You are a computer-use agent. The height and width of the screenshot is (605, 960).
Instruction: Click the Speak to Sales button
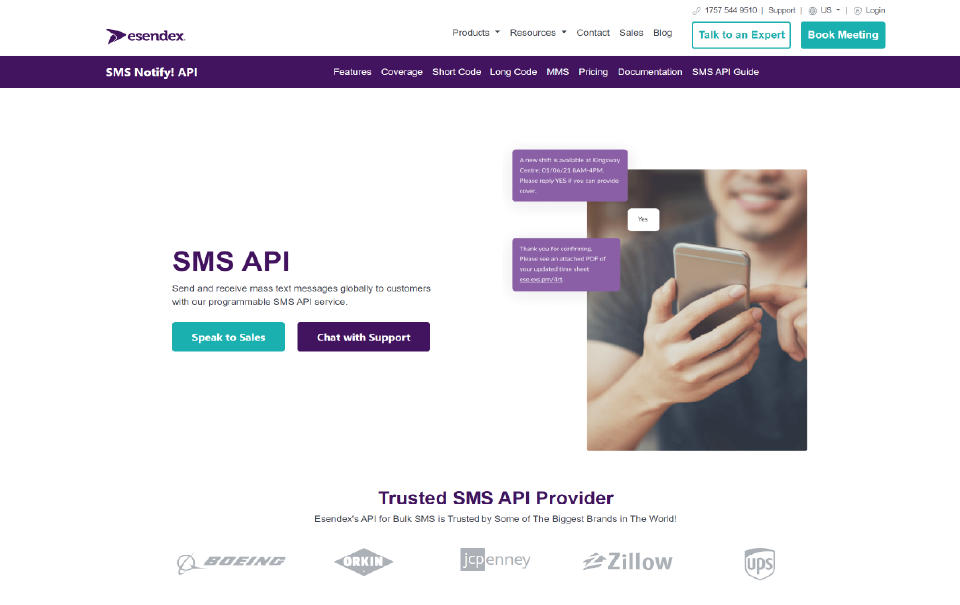pyautogui.click(x=228, y=337)
